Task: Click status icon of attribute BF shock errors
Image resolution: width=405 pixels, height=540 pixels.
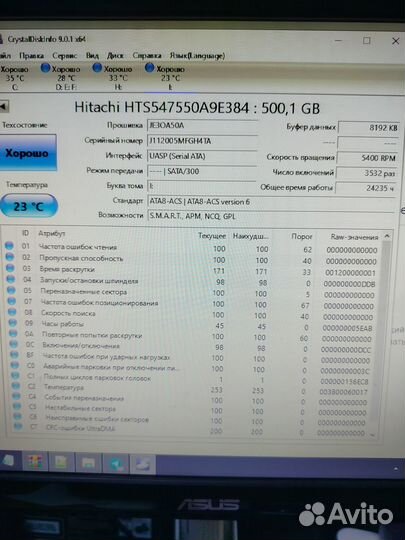Action: (14, 355)
